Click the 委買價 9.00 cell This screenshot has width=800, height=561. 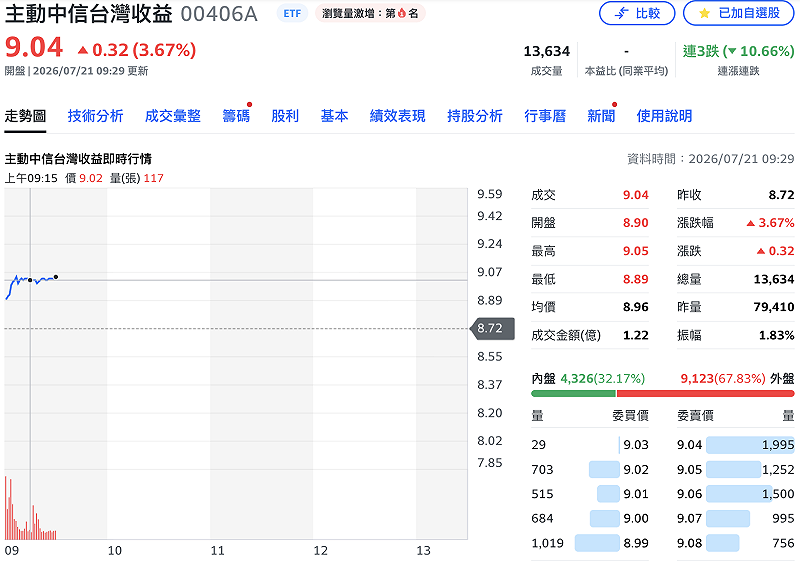point(636,518)
